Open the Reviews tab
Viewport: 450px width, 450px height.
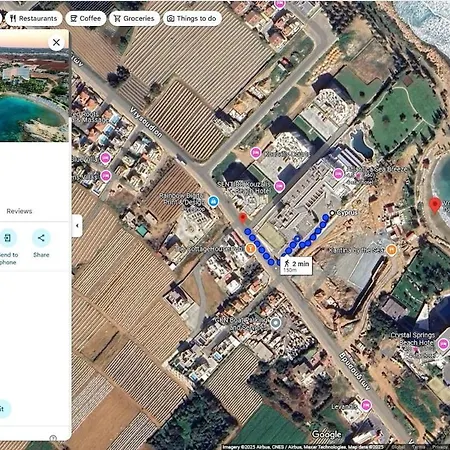19,211
